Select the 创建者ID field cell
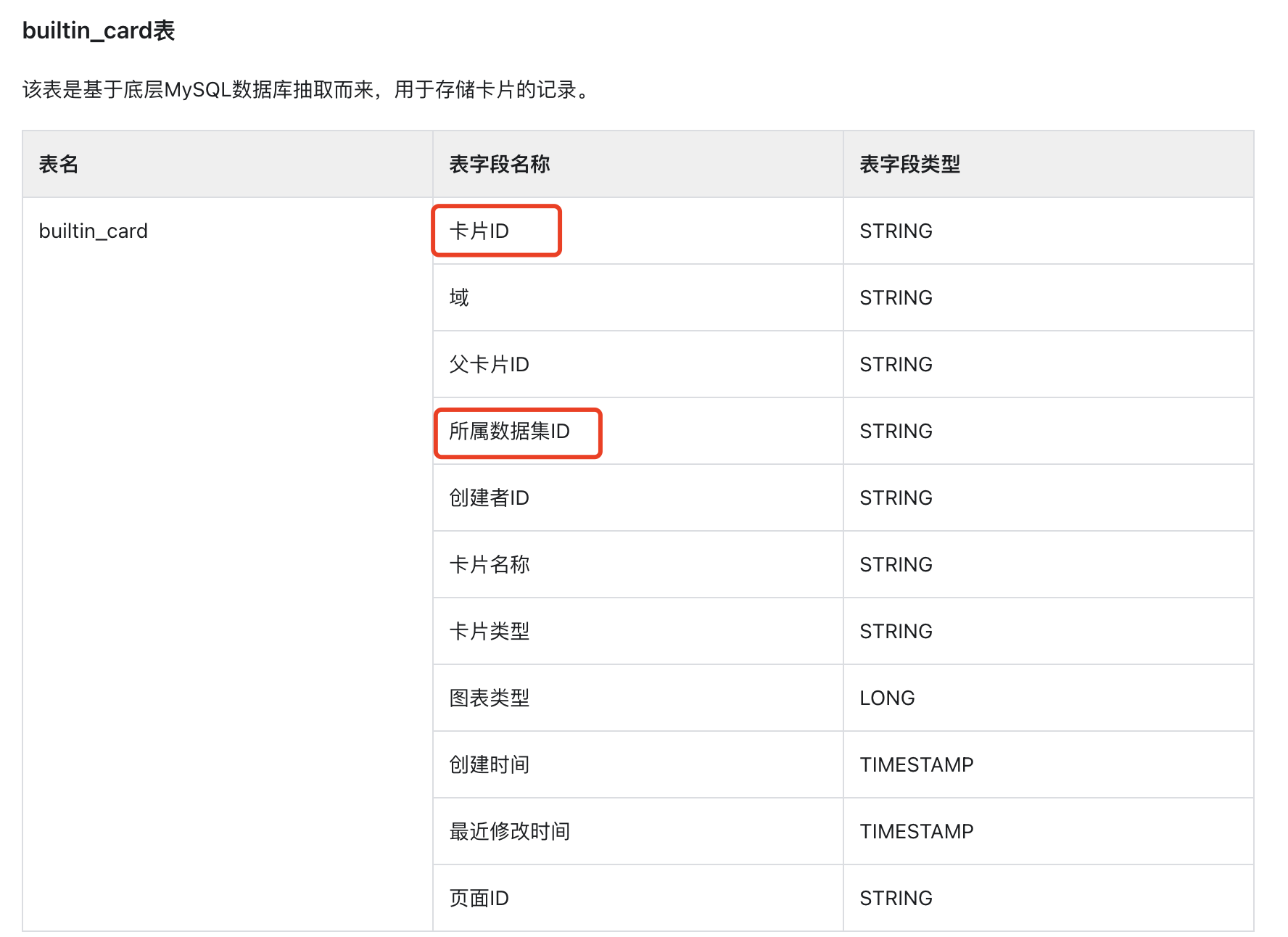This screenshot has height=937, width=1288. [489, 498]
